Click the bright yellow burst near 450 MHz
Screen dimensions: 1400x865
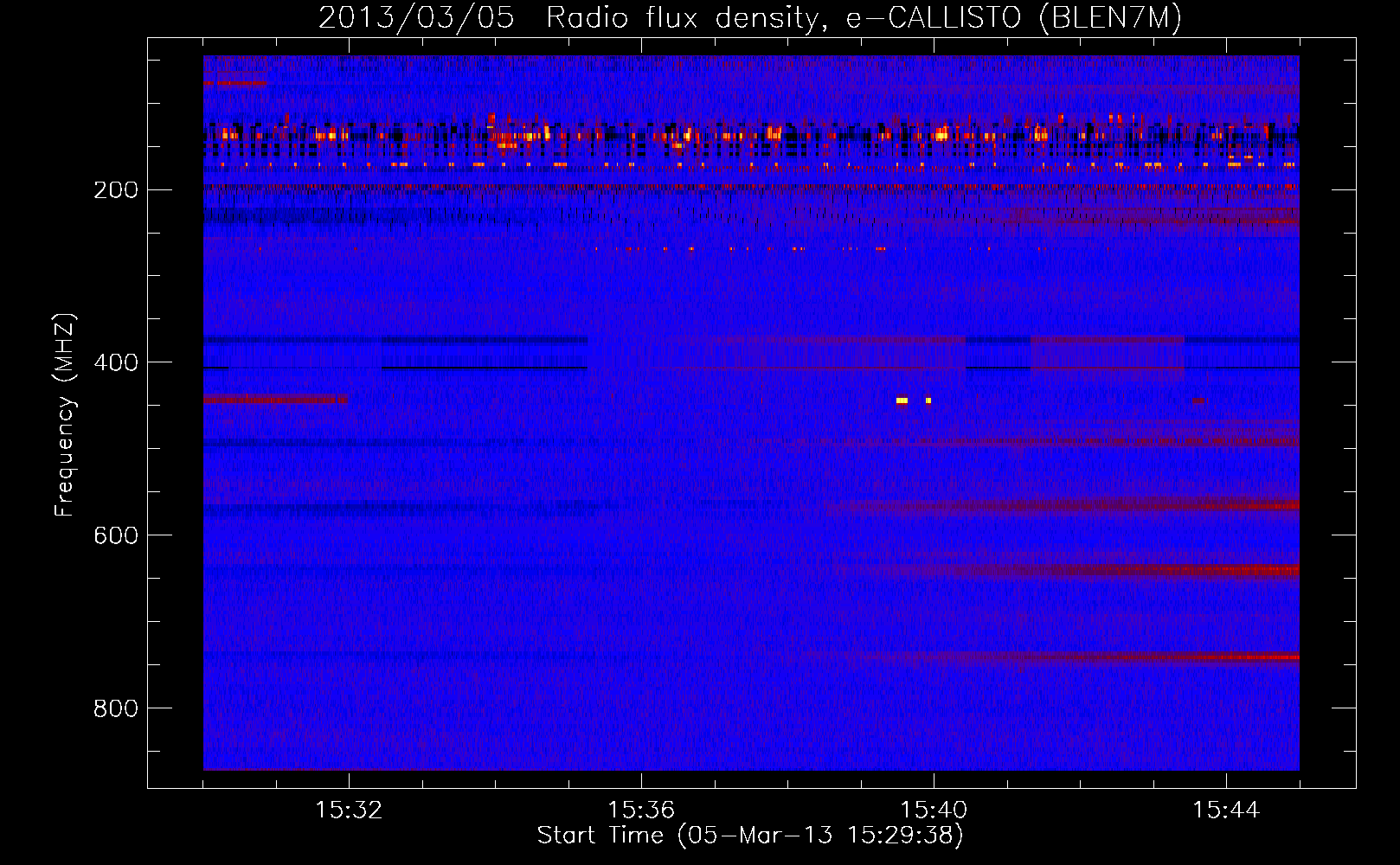click(x=902, y=400)
